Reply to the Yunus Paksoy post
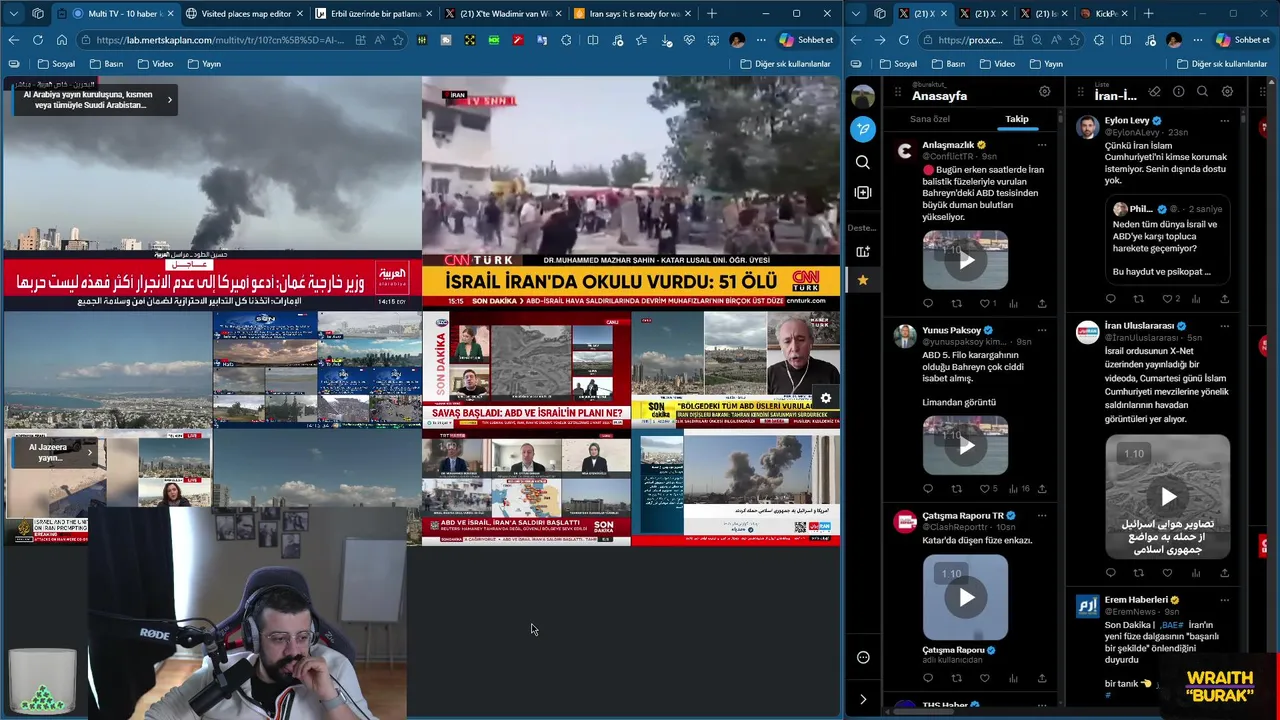 coord(928,489)
